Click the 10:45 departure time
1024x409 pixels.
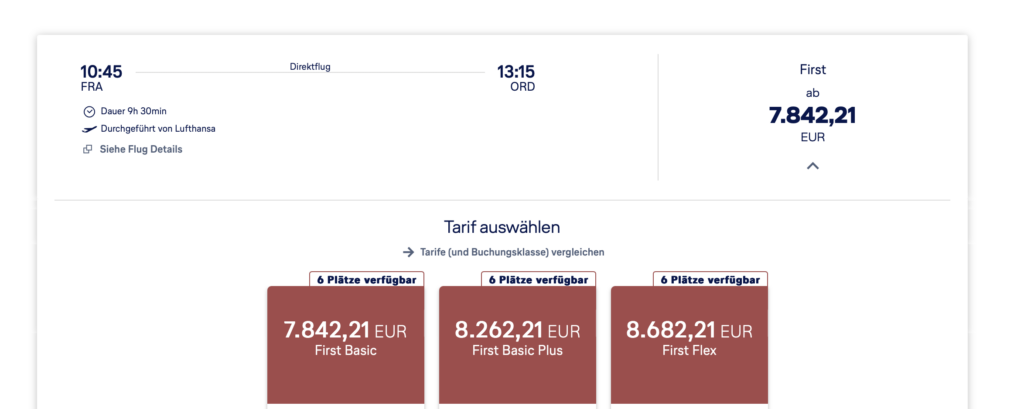click(x=101, y=72)
